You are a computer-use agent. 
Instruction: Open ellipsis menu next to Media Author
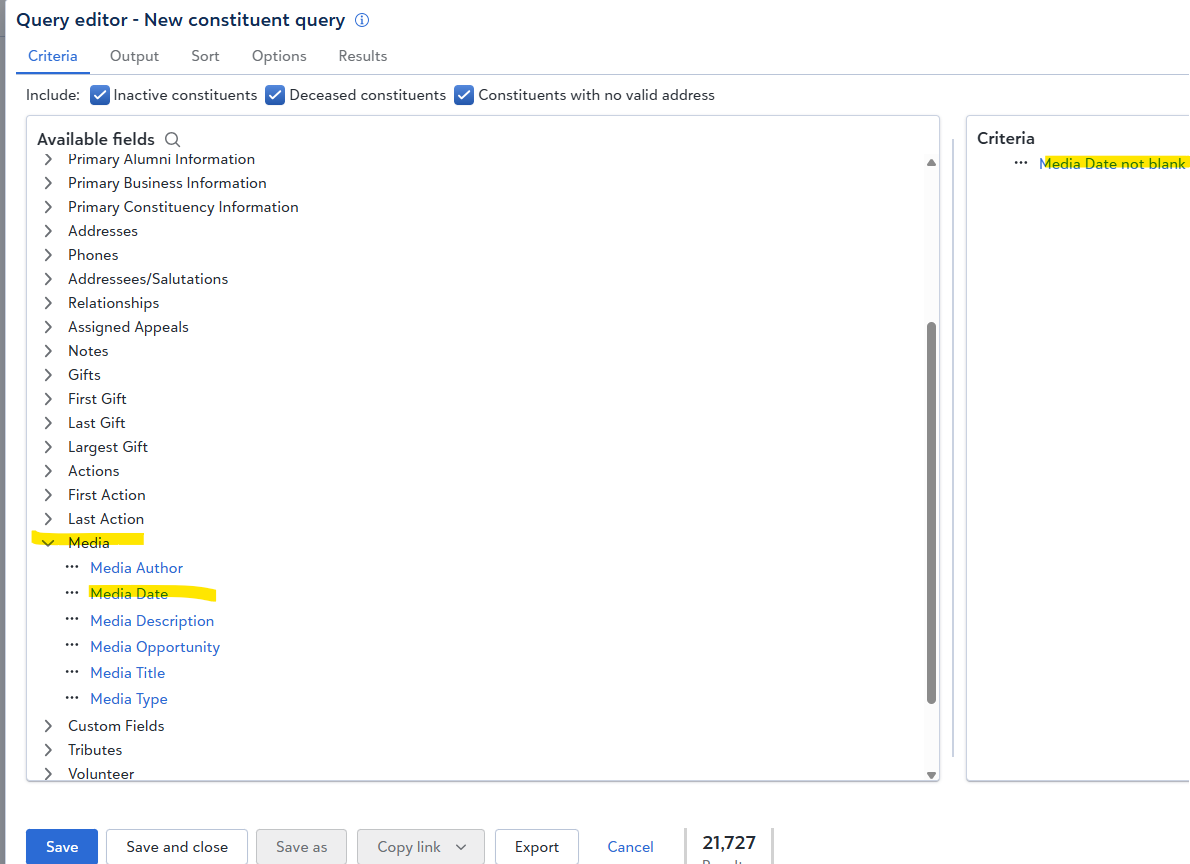coord(72,567)
